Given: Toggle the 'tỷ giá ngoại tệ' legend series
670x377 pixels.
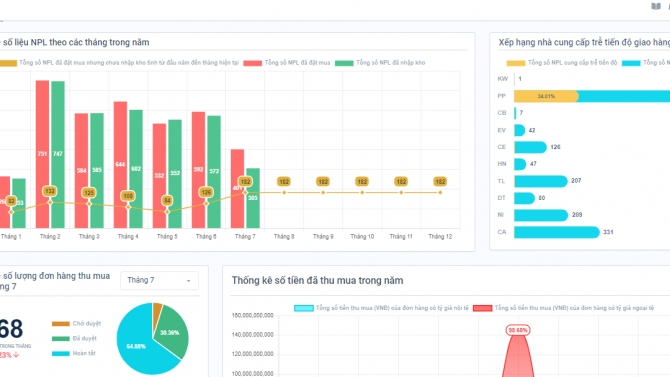Looking at the screenshot, I should pos(564,308).
